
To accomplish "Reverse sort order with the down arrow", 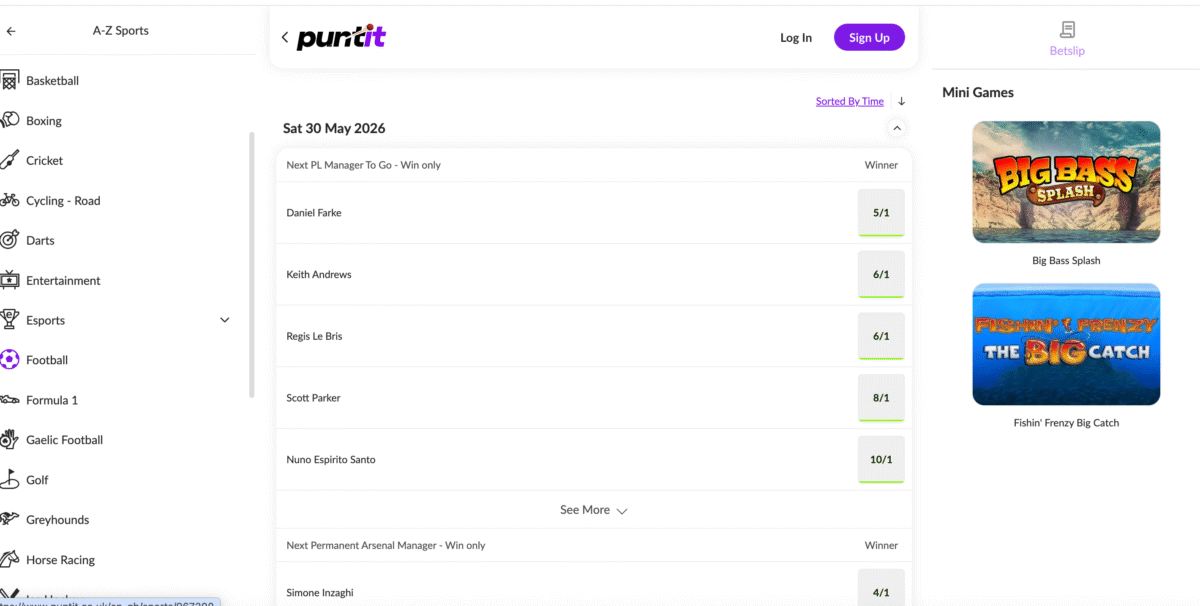I will click(x=901, y=101).
